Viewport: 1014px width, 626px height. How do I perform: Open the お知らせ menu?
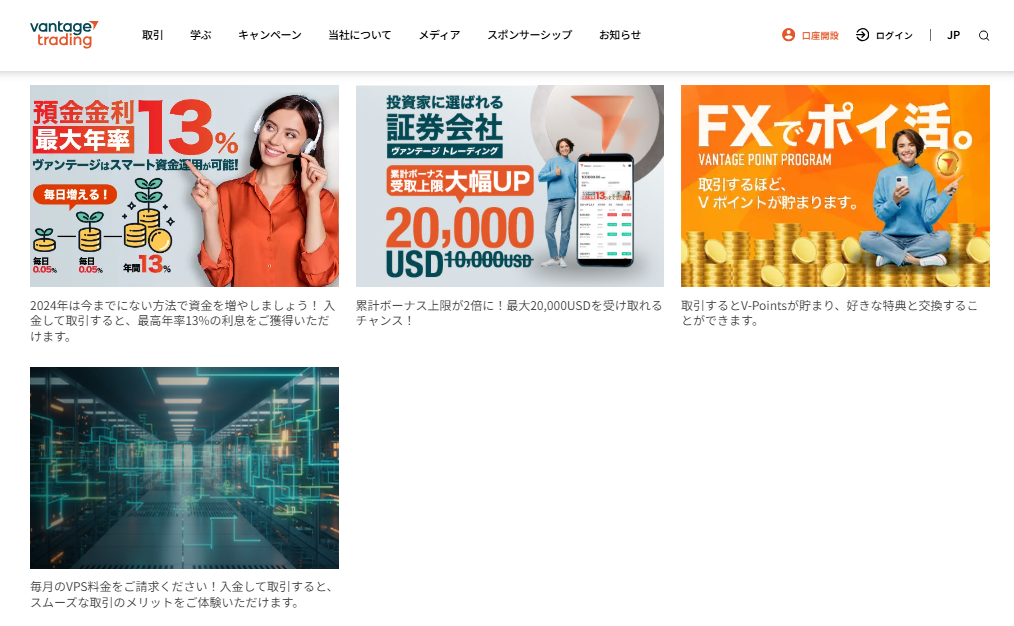[620, 35]
